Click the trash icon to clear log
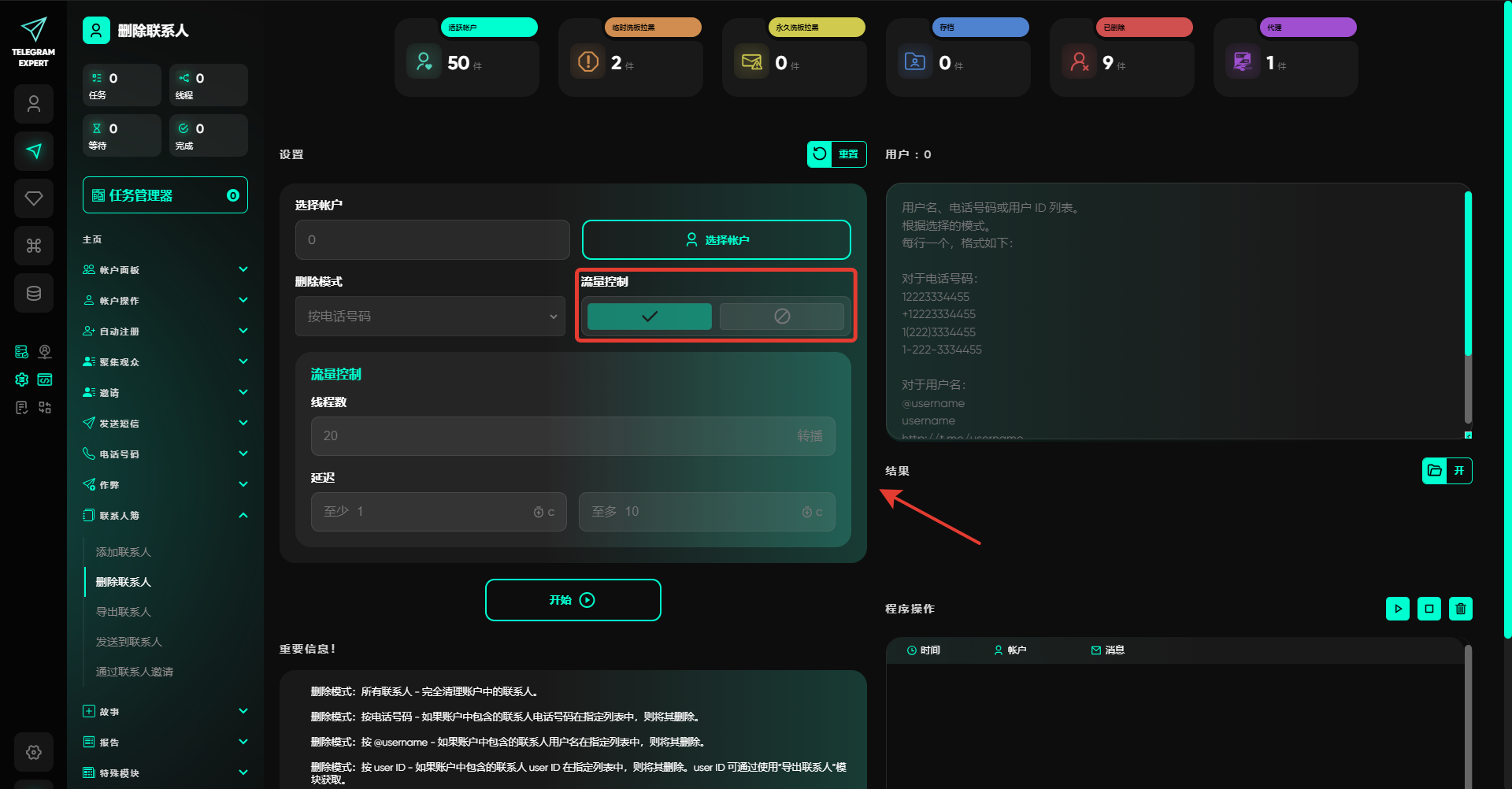1512x789 pixels. (1460, 609)
